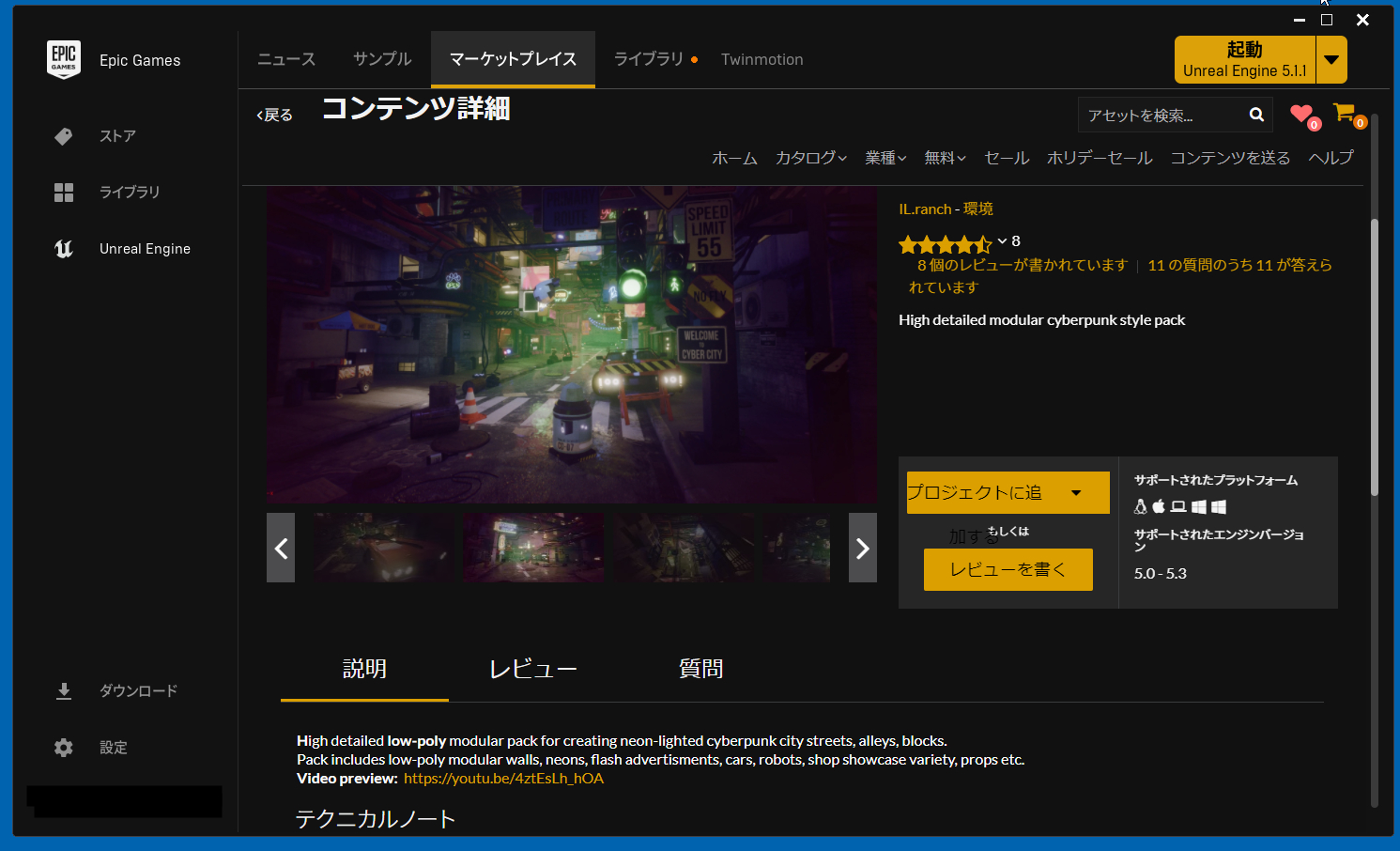
Task: Open Downloads using the download arrow icon
Action: [63, 691]
